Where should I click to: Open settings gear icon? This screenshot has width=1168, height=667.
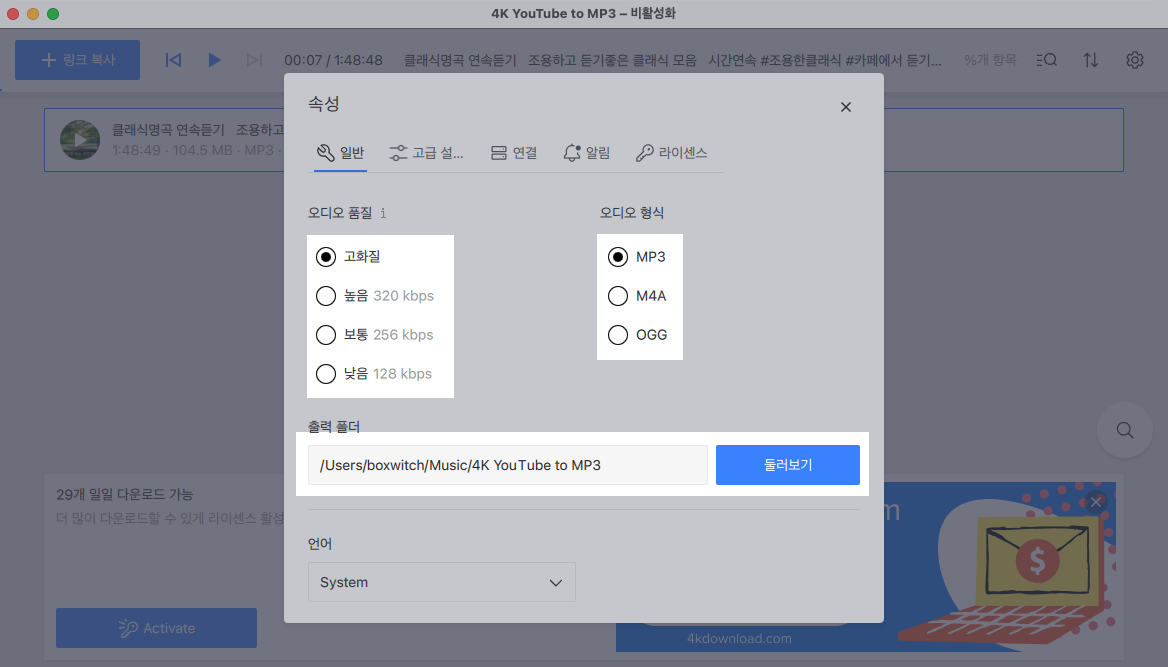1134,60
